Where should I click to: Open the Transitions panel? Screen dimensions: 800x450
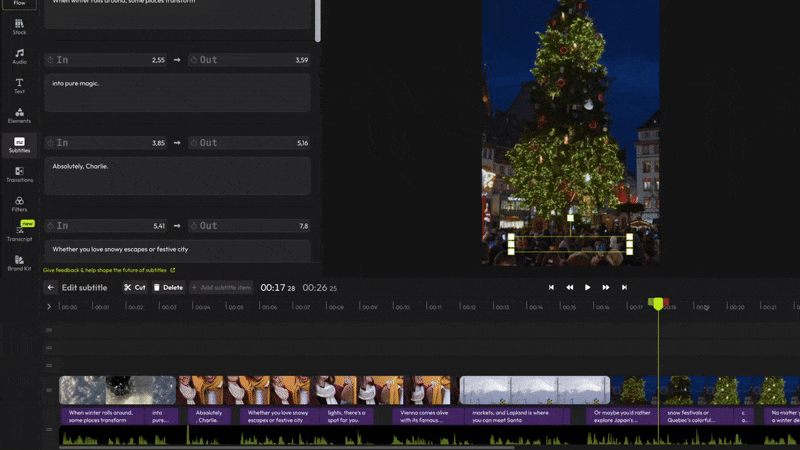19,174
